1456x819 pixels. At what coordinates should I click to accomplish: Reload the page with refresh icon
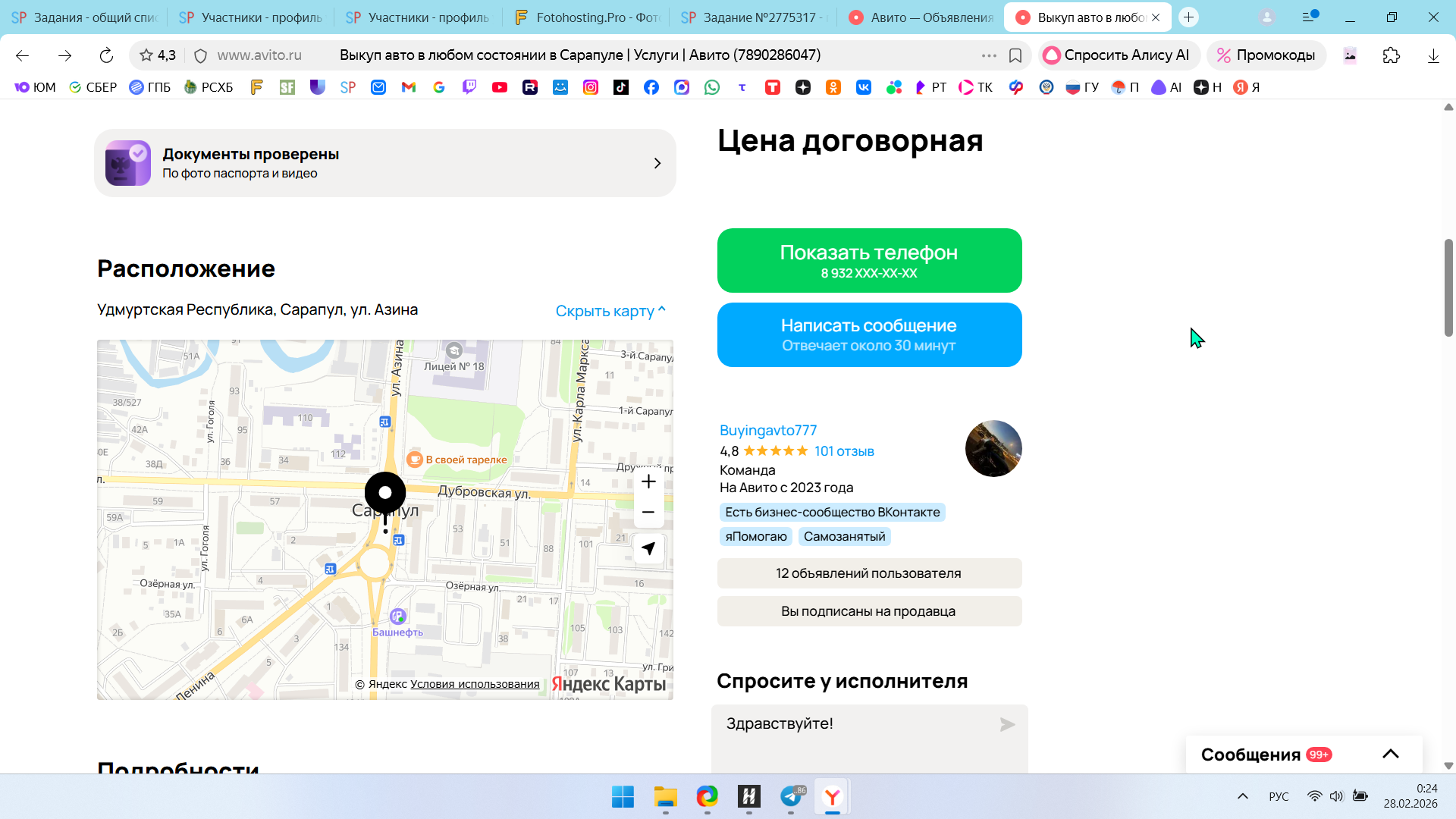coord(106,55)
